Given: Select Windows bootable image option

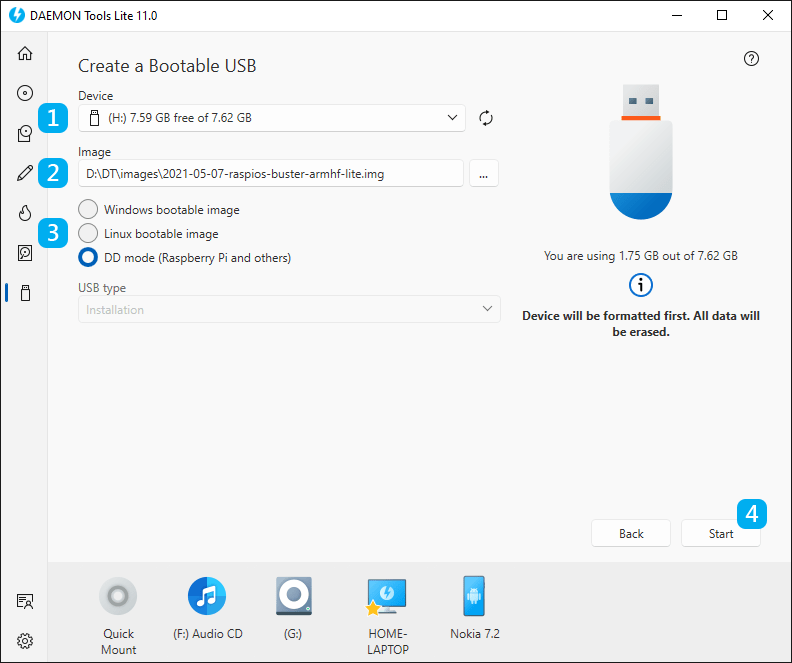Looking at the screenshot, I should point(159,210).
